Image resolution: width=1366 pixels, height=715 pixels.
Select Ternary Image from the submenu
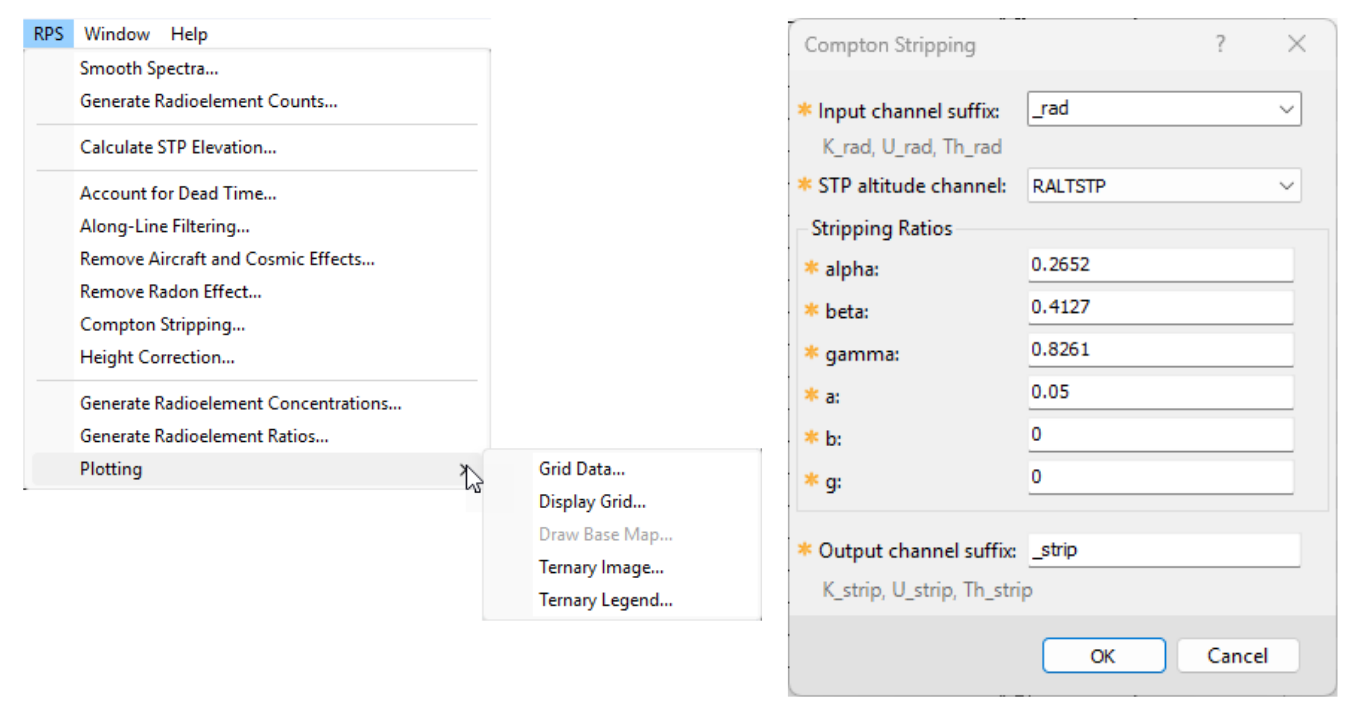[x=601, y=567]
